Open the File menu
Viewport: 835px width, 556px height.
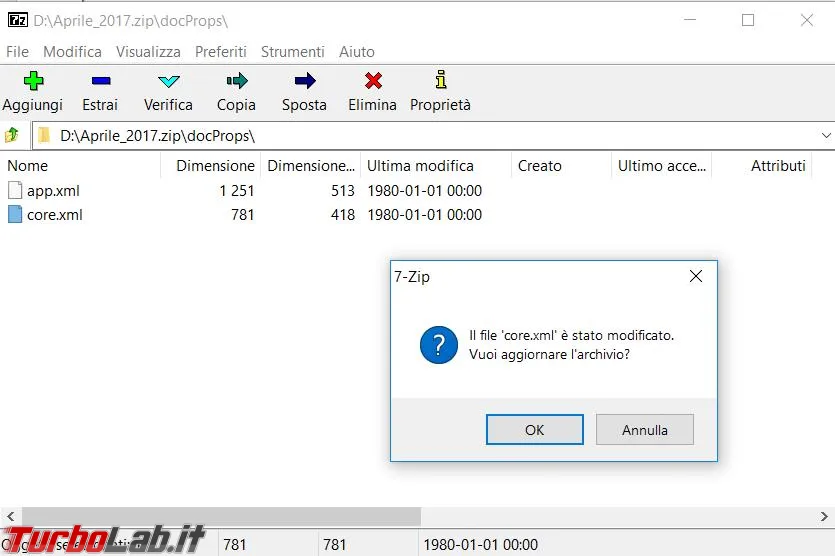[x=17, y=52]
